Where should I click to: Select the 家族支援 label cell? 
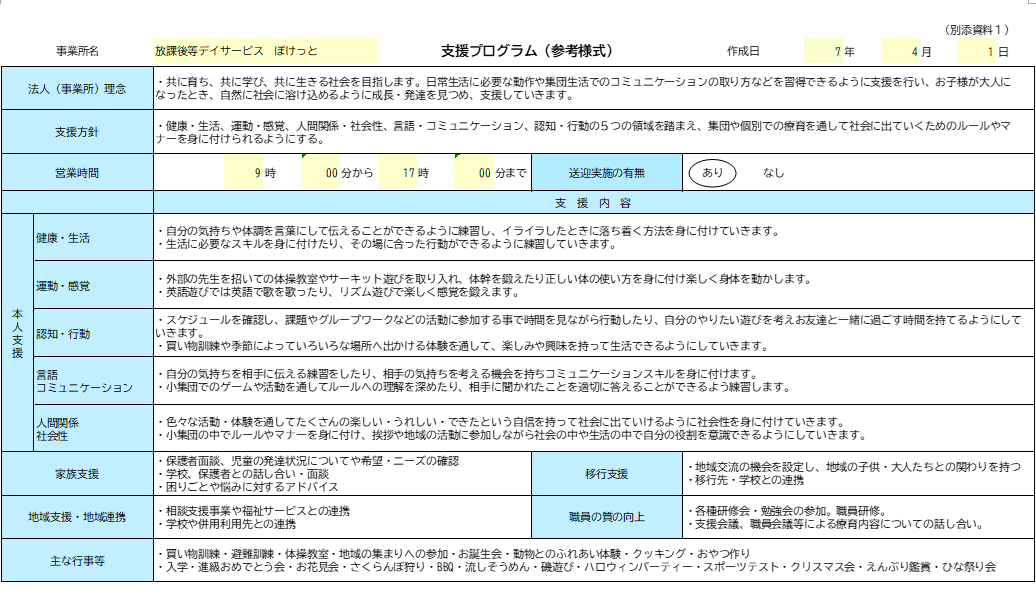point(77,474)
